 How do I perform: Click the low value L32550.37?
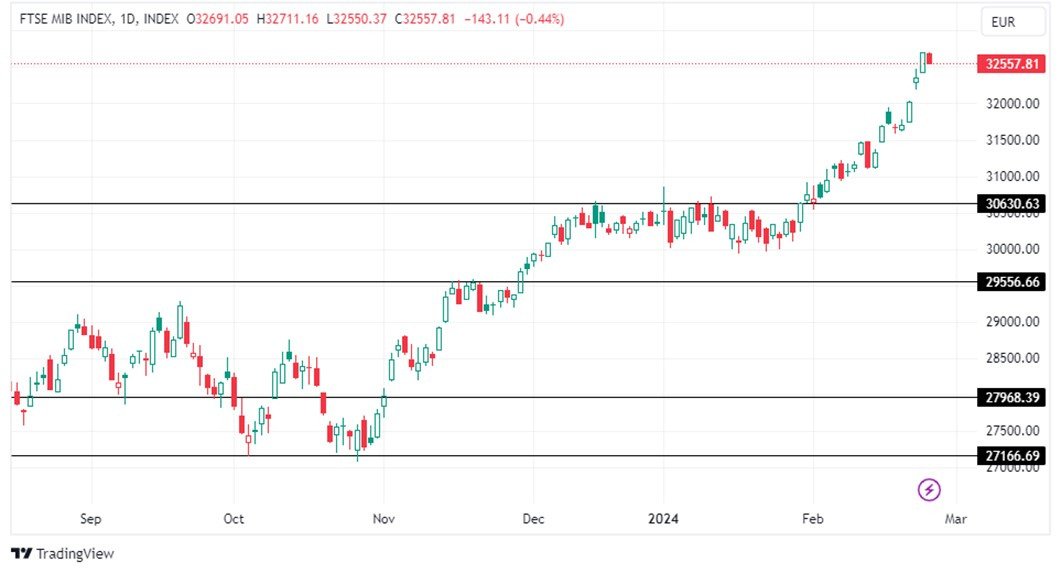click(x=357, y=19)
